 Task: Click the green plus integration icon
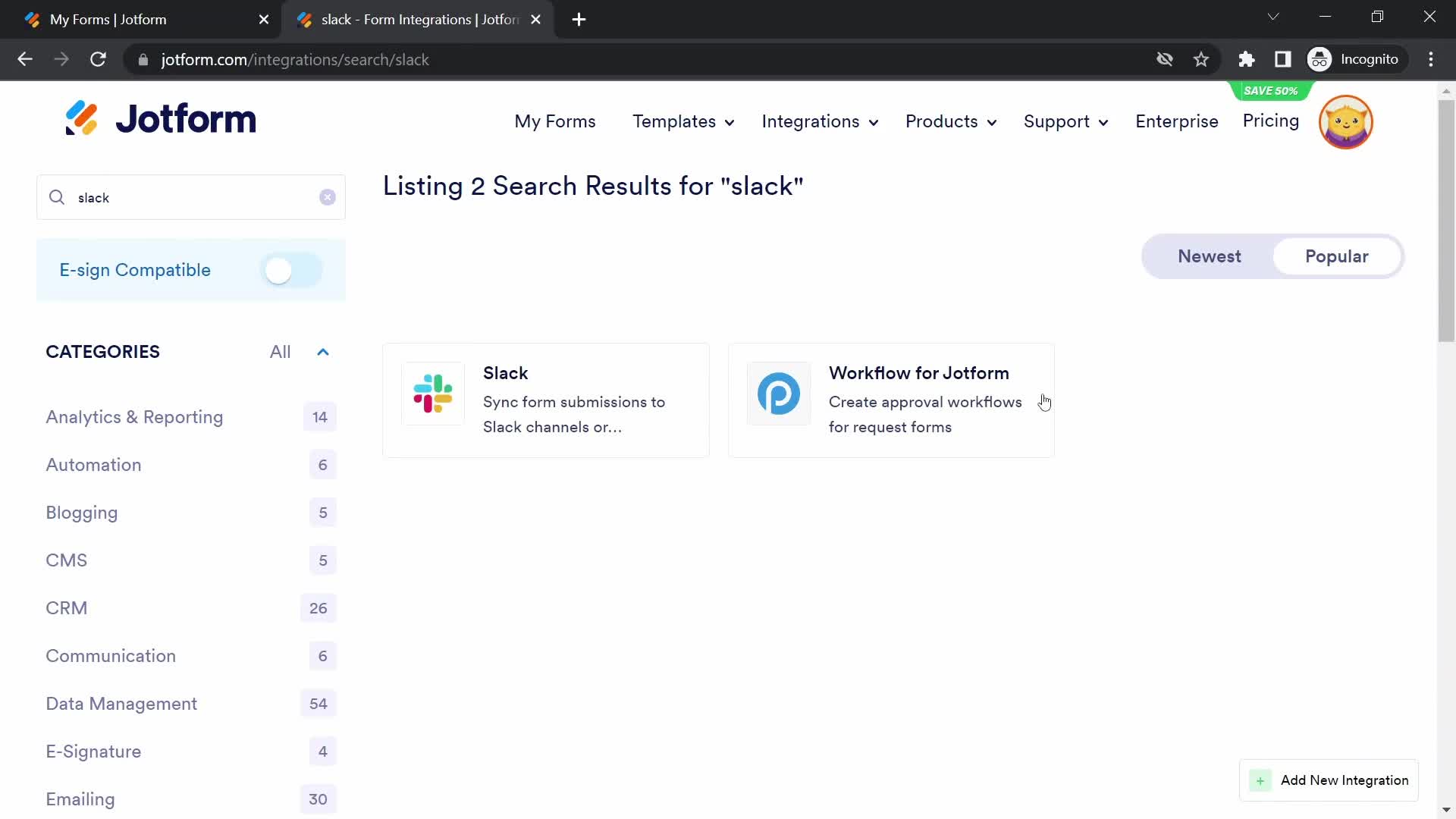pyautogui.click(x=1260, y=780)
